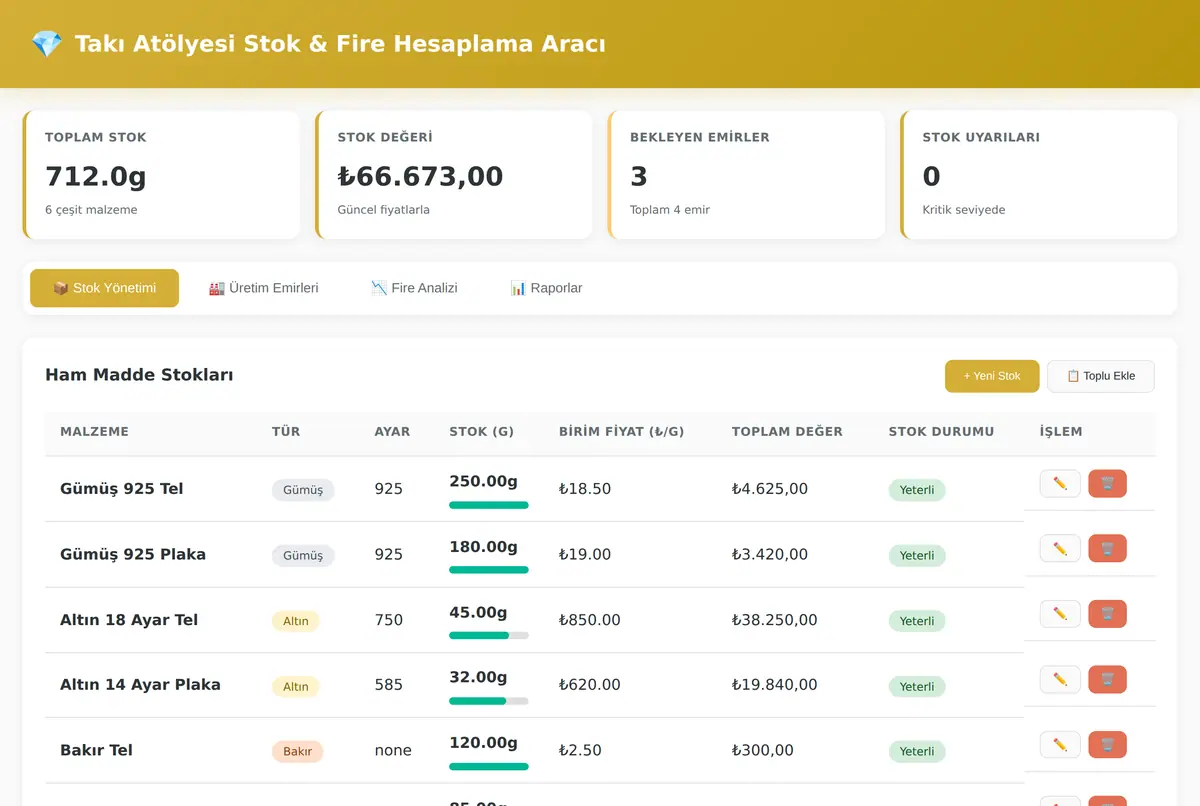Click the 750 ayar value
The image size is (1200, 806).
[x=389, y=620]
